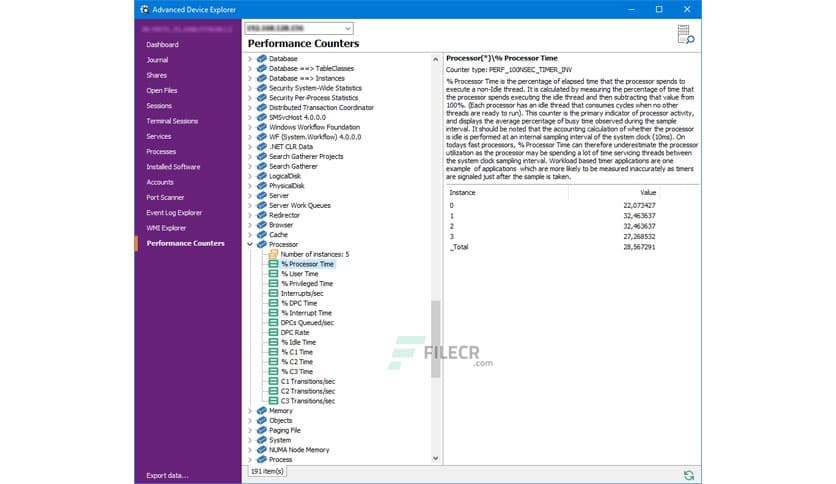Expand the System tree node

250,440
